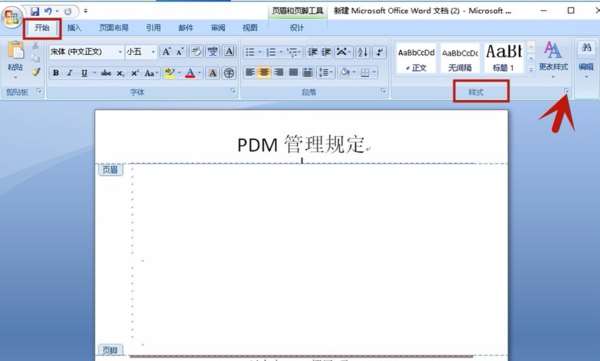
Task: Switch to the Insert ribbon tab
Action: click(75, 28)
